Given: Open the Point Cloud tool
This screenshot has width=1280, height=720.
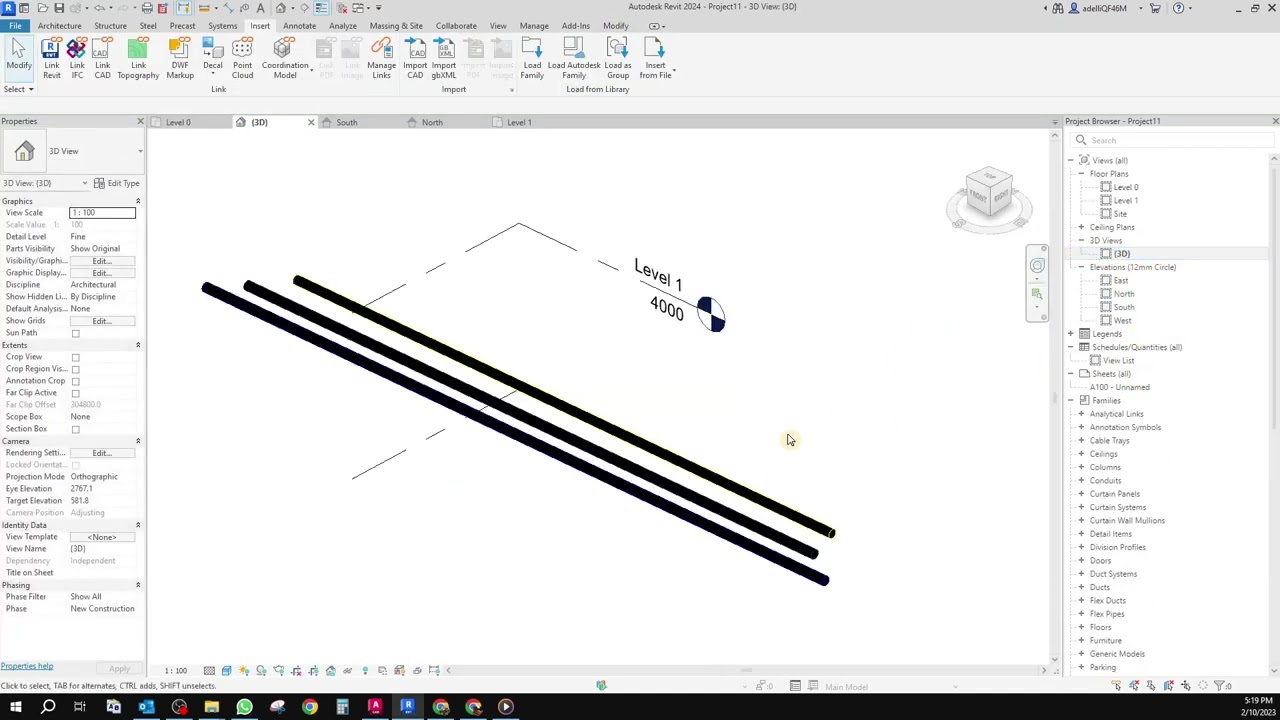Looking at the screenshot, I should tap(242, 58).
